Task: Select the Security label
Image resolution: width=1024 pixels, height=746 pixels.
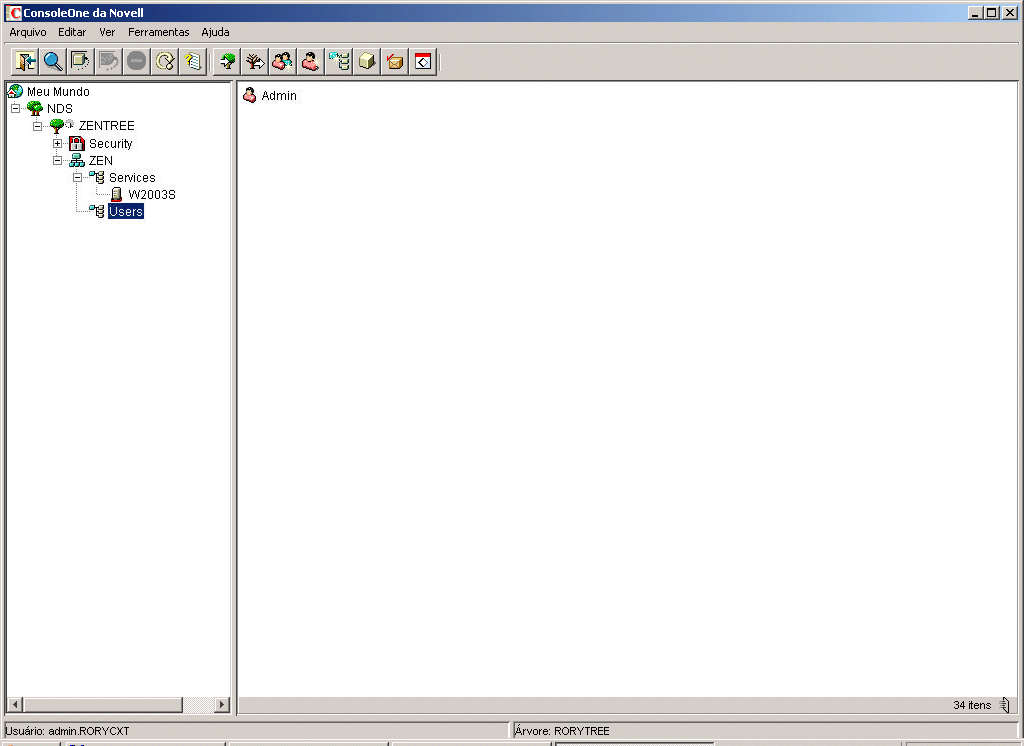Action: click(x=110, y=143)
